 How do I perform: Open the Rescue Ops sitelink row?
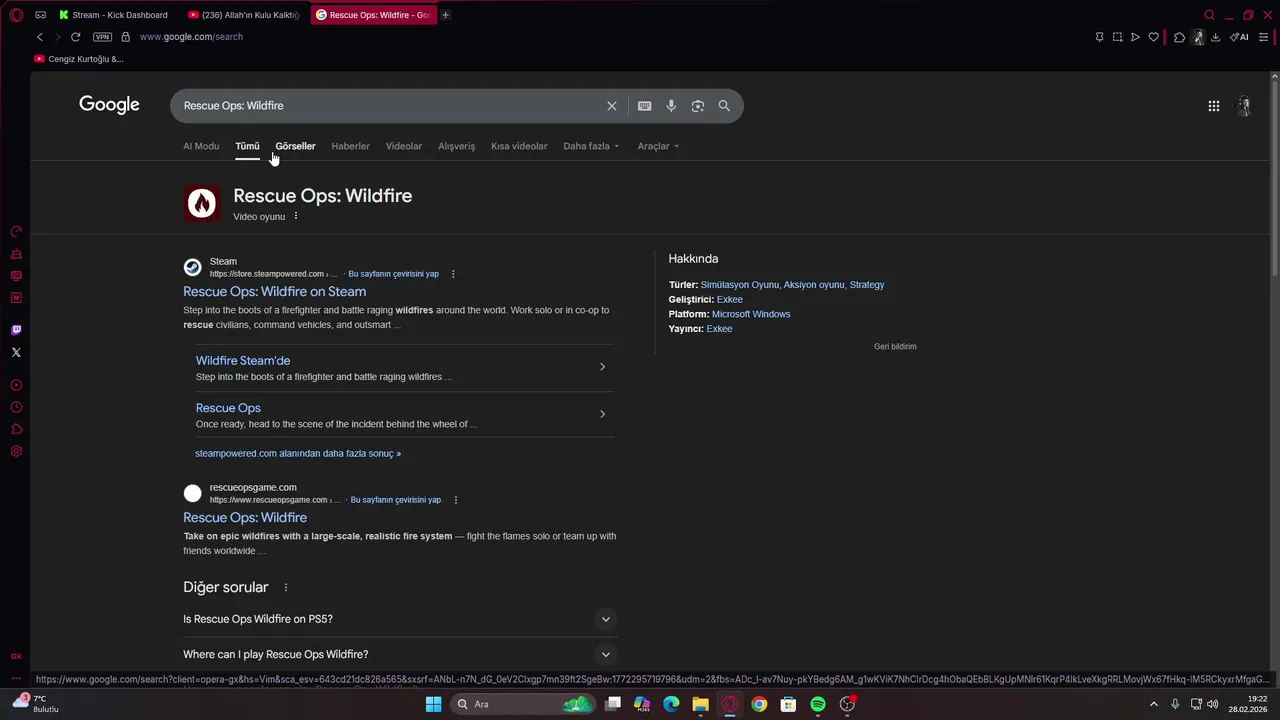pos(404,414)
